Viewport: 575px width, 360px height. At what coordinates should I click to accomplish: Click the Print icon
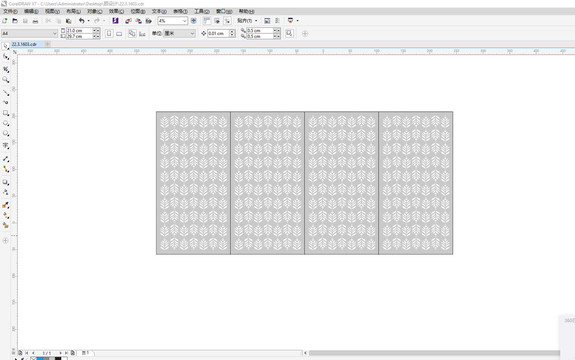(35, 21)
